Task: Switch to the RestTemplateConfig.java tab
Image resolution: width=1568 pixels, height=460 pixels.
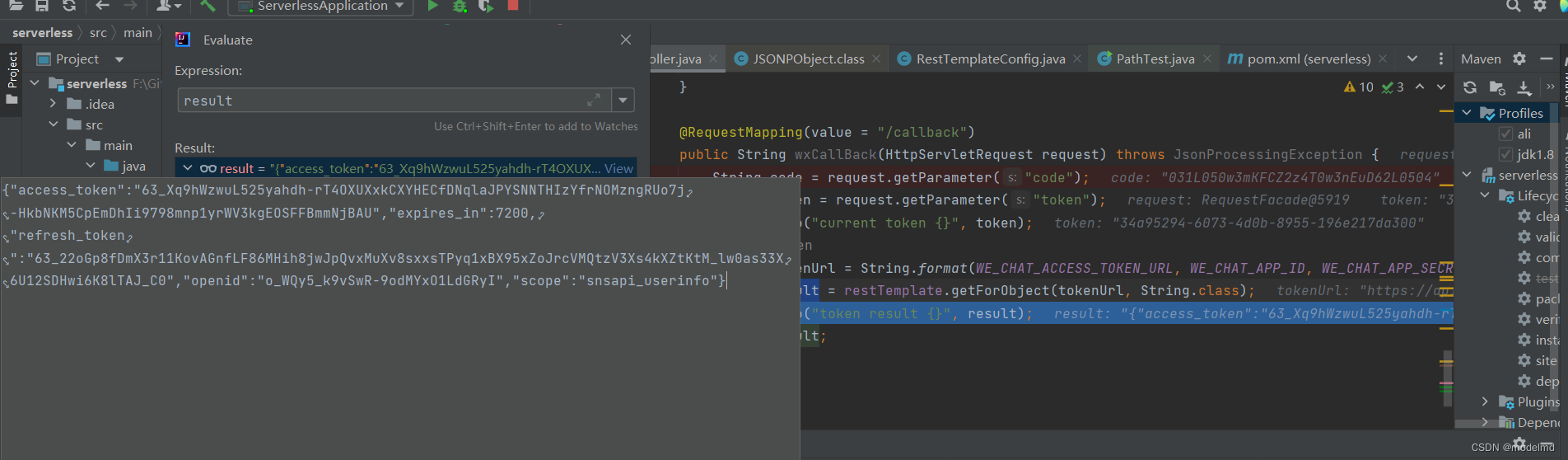Action: 989,59
